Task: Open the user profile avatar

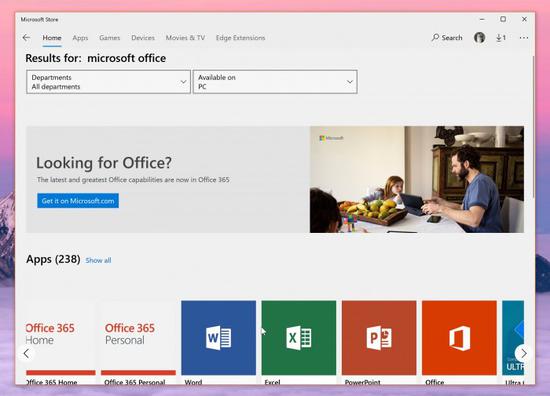Action: (479, 38)
